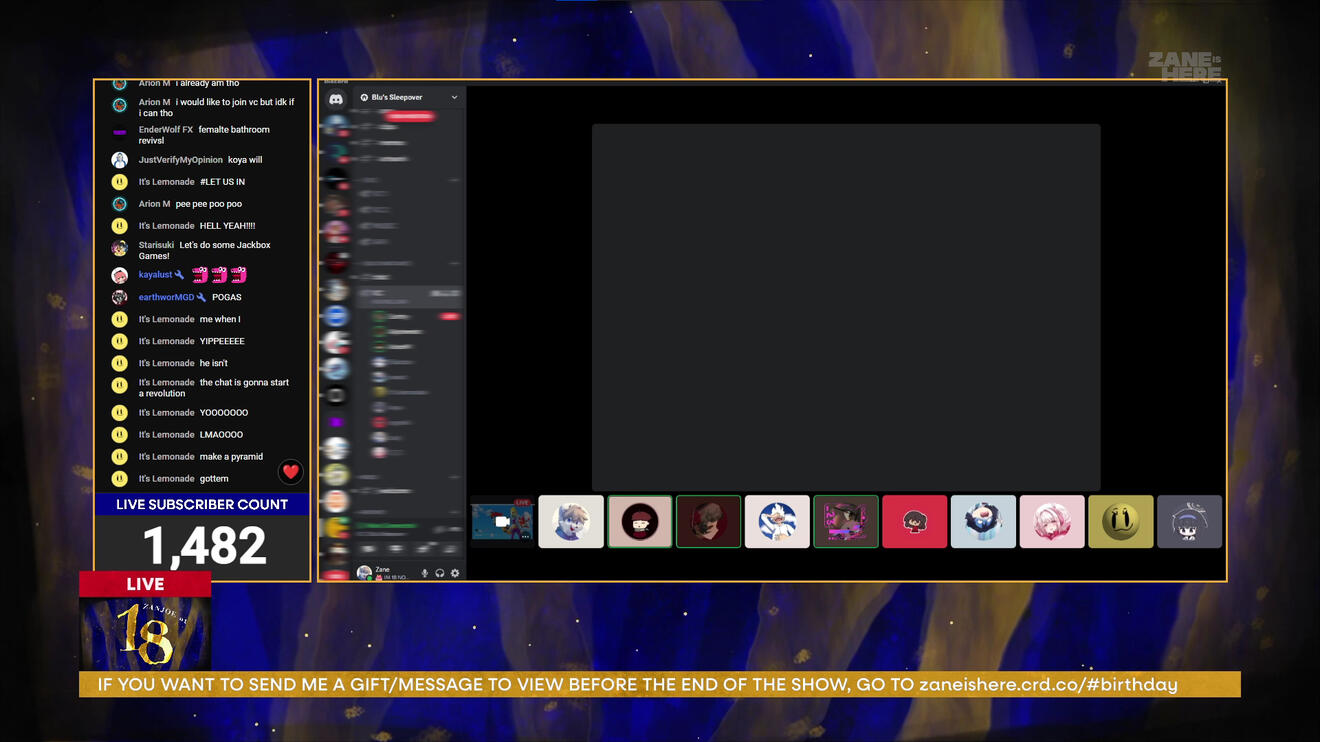Select the yellow smiley face participant tile

coord(1121,522)
